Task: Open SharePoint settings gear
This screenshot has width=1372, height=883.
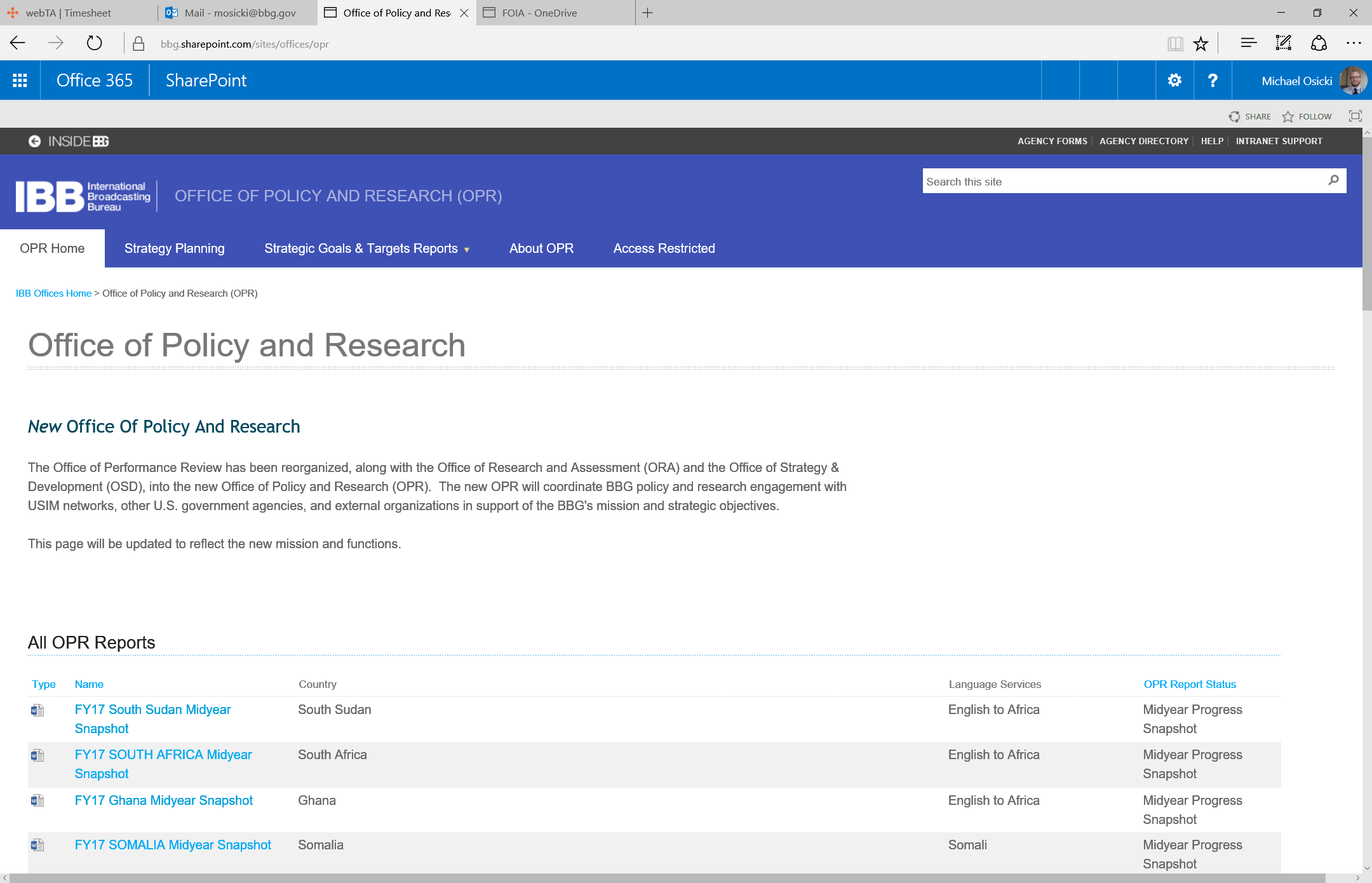Action: tap(1174, 80)
